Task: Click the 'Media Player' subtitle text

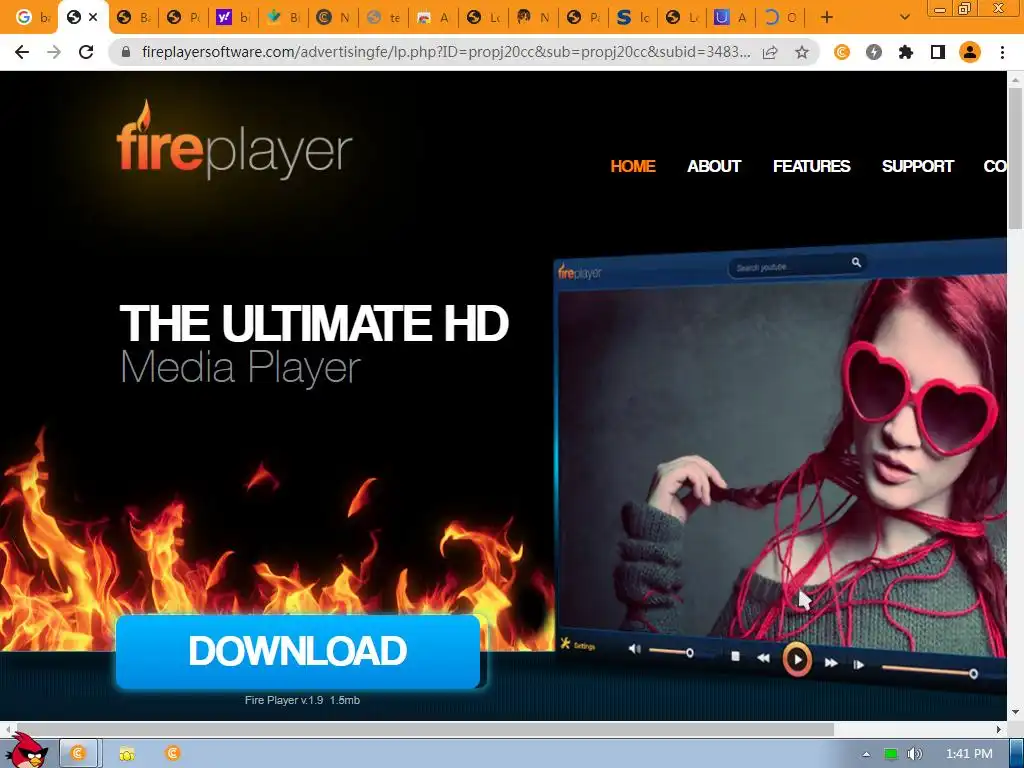Action: (x=240, y=367)
